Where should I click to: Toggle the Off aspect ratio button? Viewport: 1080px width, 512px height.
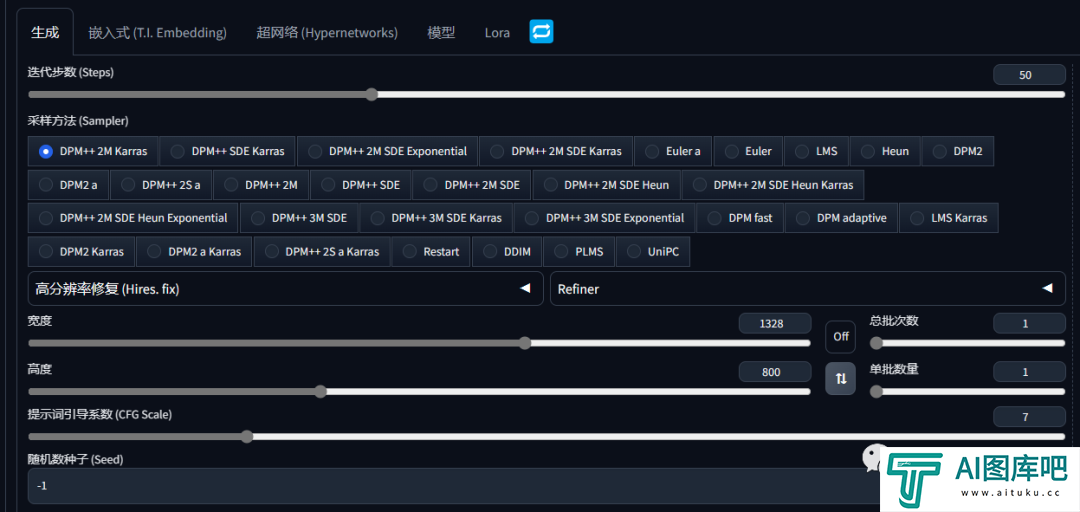(840, 336)
